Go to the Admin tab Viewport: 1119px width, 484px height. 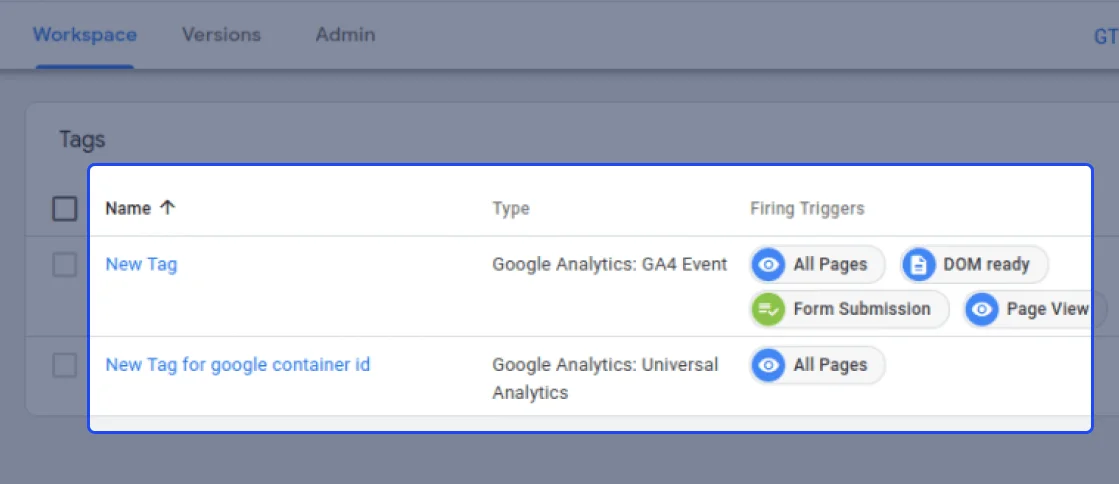point(345,34)
